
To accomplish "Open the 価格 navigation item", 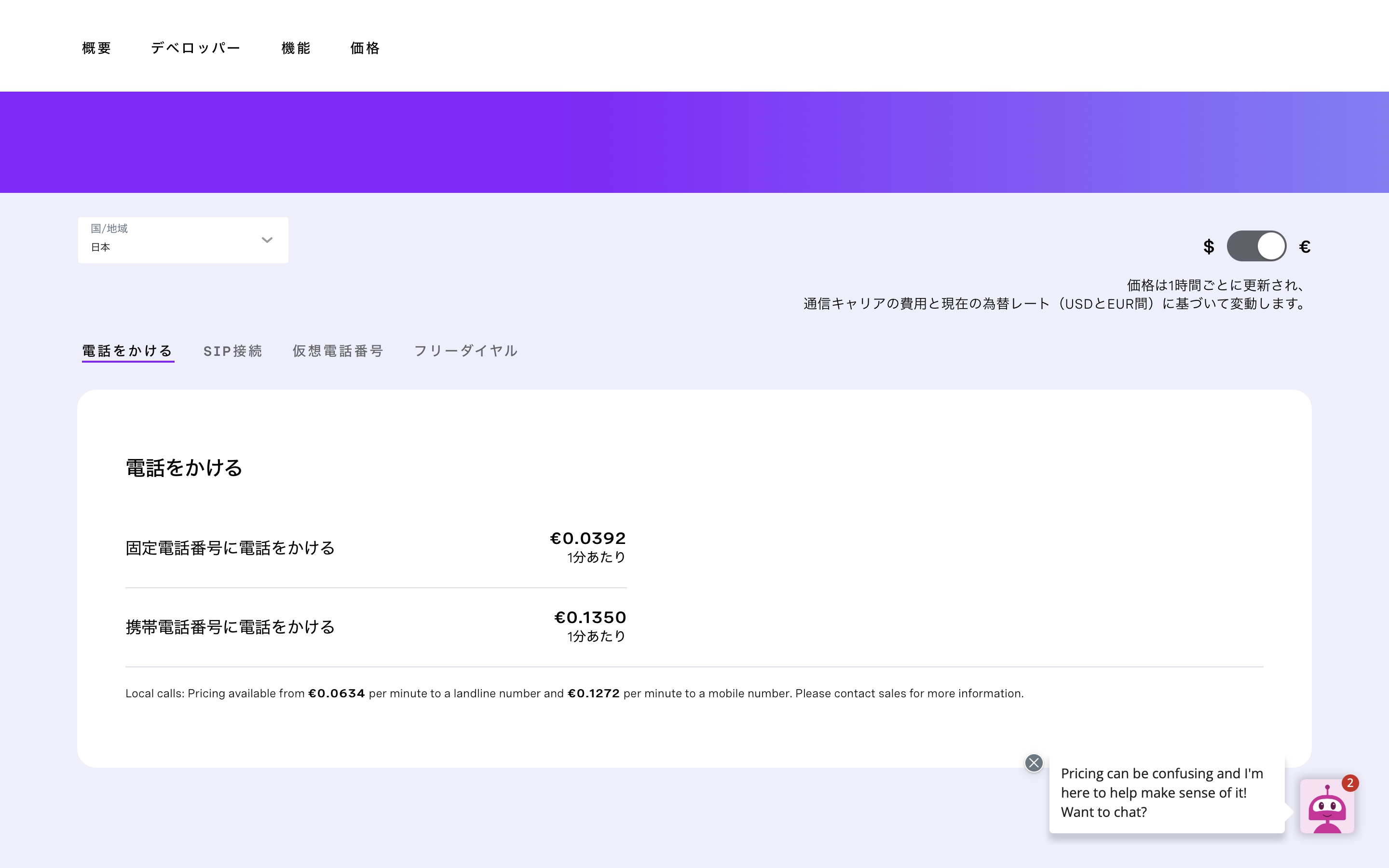I will [365, 48].
